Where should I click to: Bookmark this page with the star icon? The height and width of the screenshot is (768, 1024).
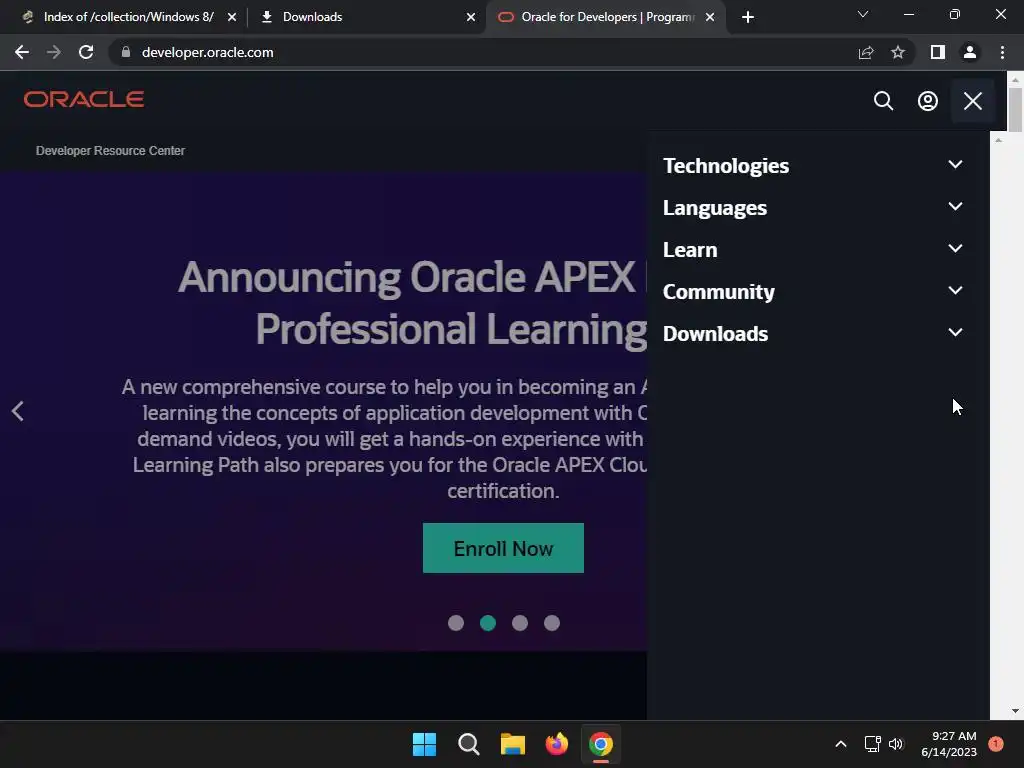pyautogui.click(x=898, y=52)
